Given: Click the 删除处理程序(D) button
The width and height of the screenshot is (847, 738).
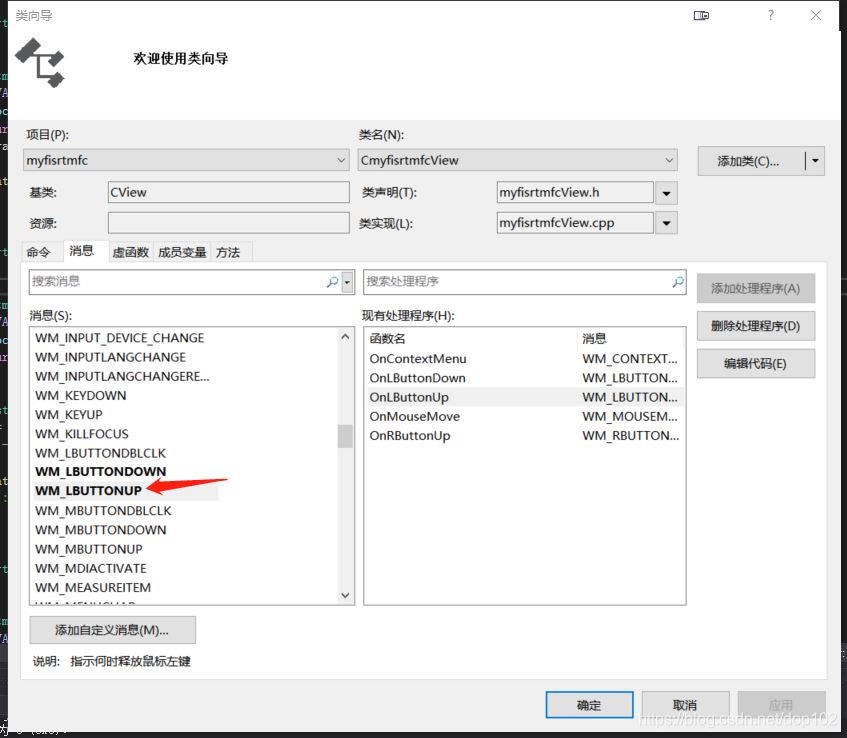Looking at the screenshot, I should (x=755, y=326).
